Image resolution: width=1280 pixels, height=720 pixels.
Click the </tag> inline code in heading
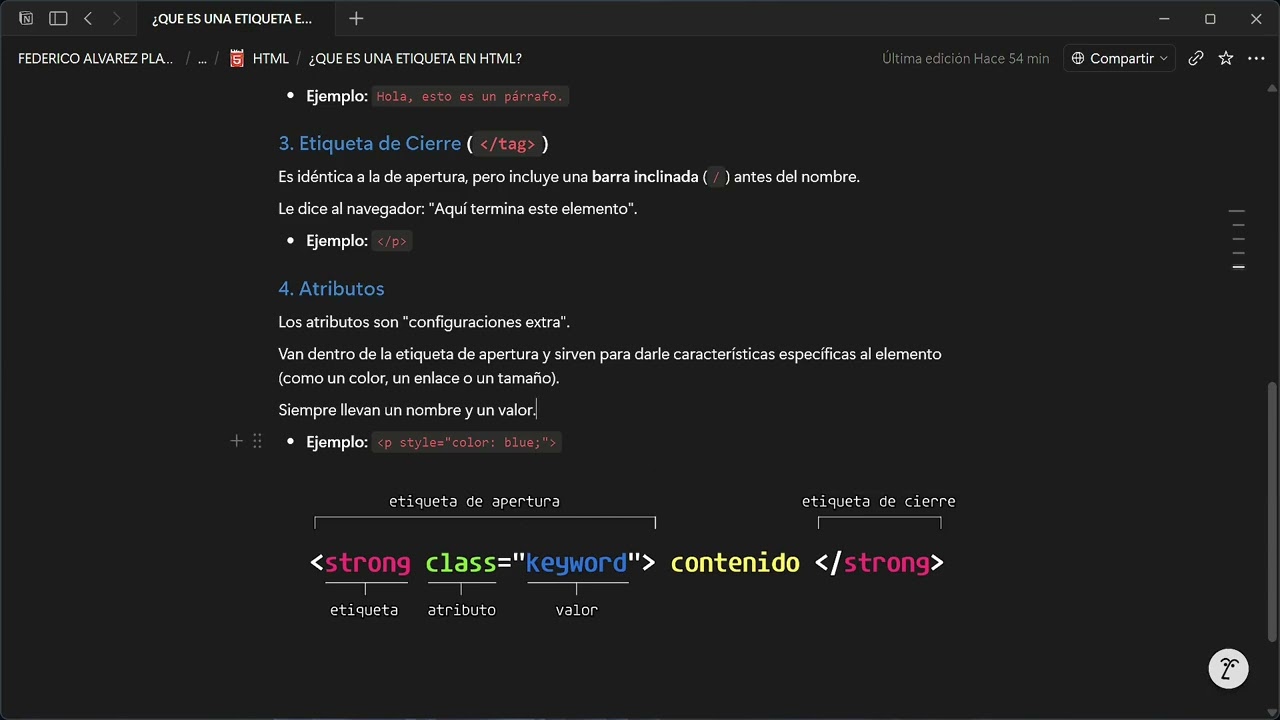(x=507, y=144)
